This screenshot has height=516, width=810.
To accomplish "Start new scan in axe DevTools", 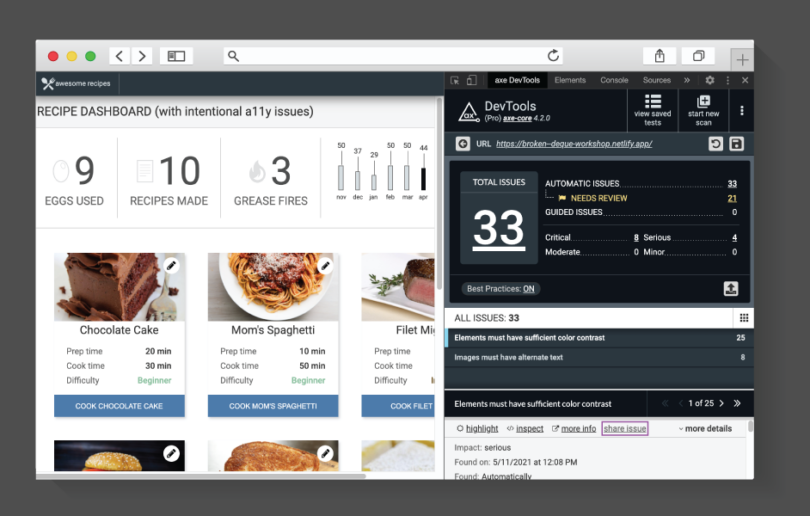I will click(x=703, y=110).
